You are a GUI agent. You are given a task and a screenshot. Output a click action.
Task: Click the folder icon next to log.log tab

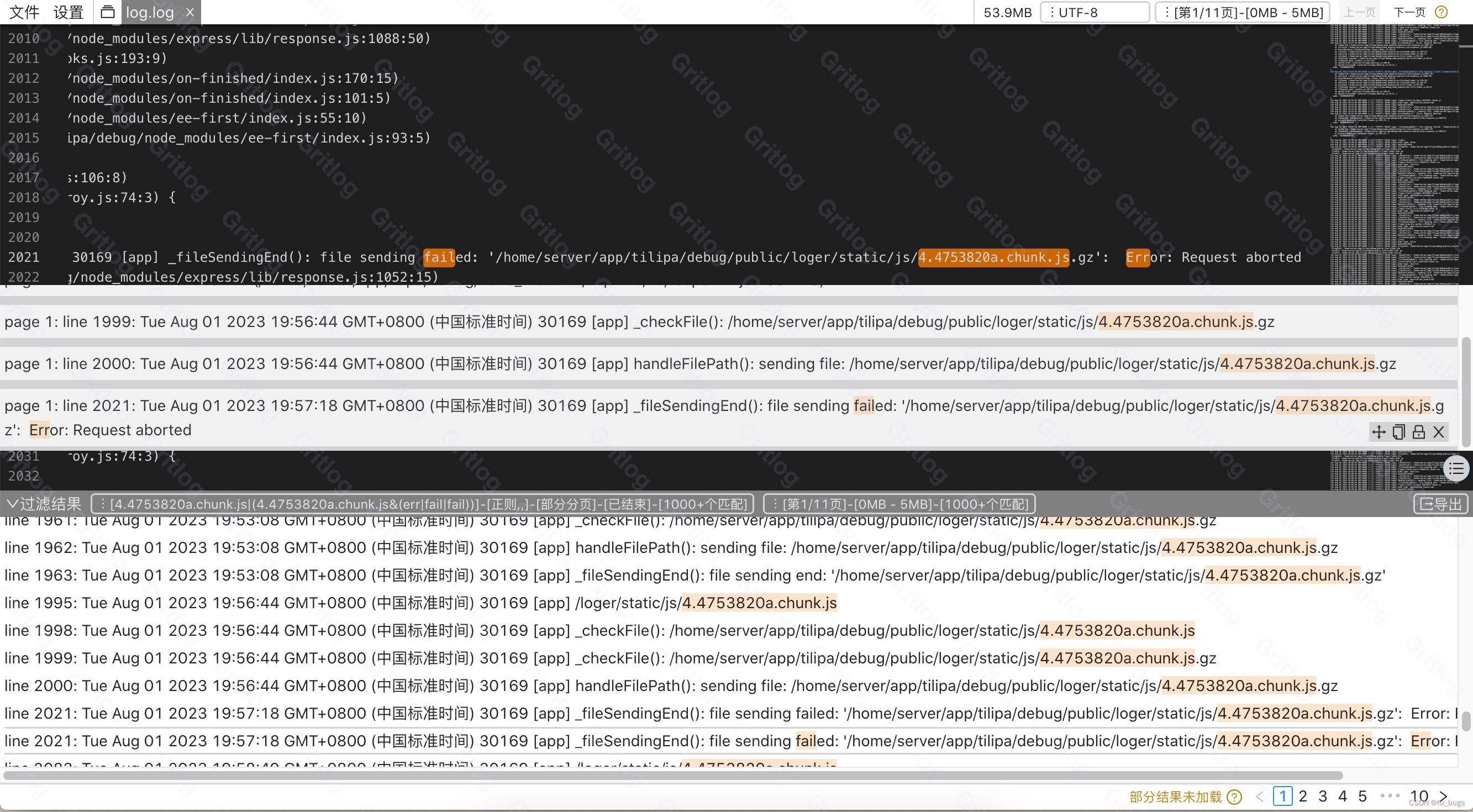click(108, 12)
